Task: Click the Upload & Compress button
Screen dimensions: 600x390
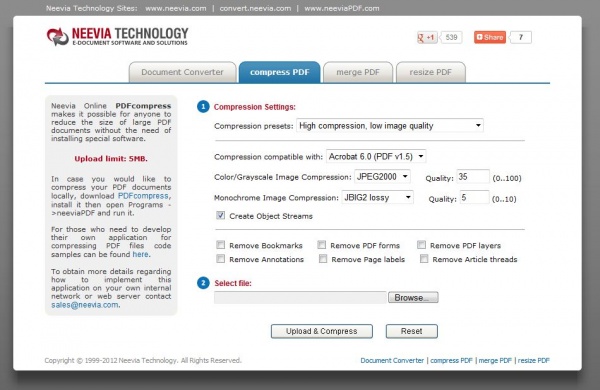Action: click(321, 331)
